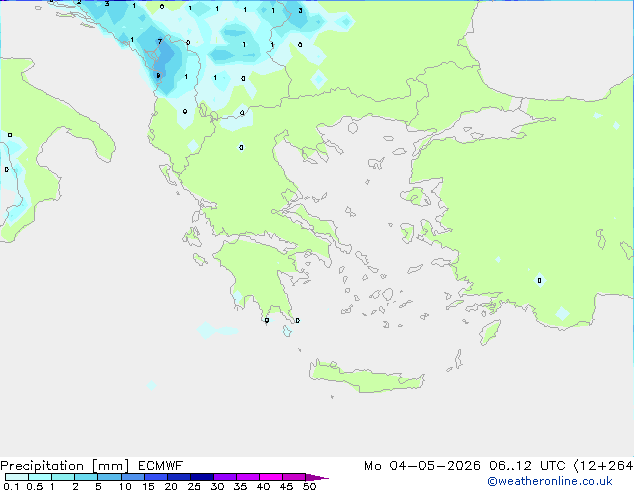Click the precipitation value '7' on map
The width and height of the screenshot is (634, 490).
(x=160, y=41)
